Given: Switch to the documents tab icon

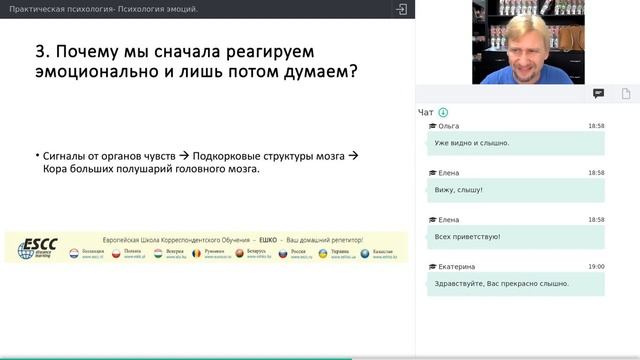Looking at the screenshot, I should pos(626,94).
